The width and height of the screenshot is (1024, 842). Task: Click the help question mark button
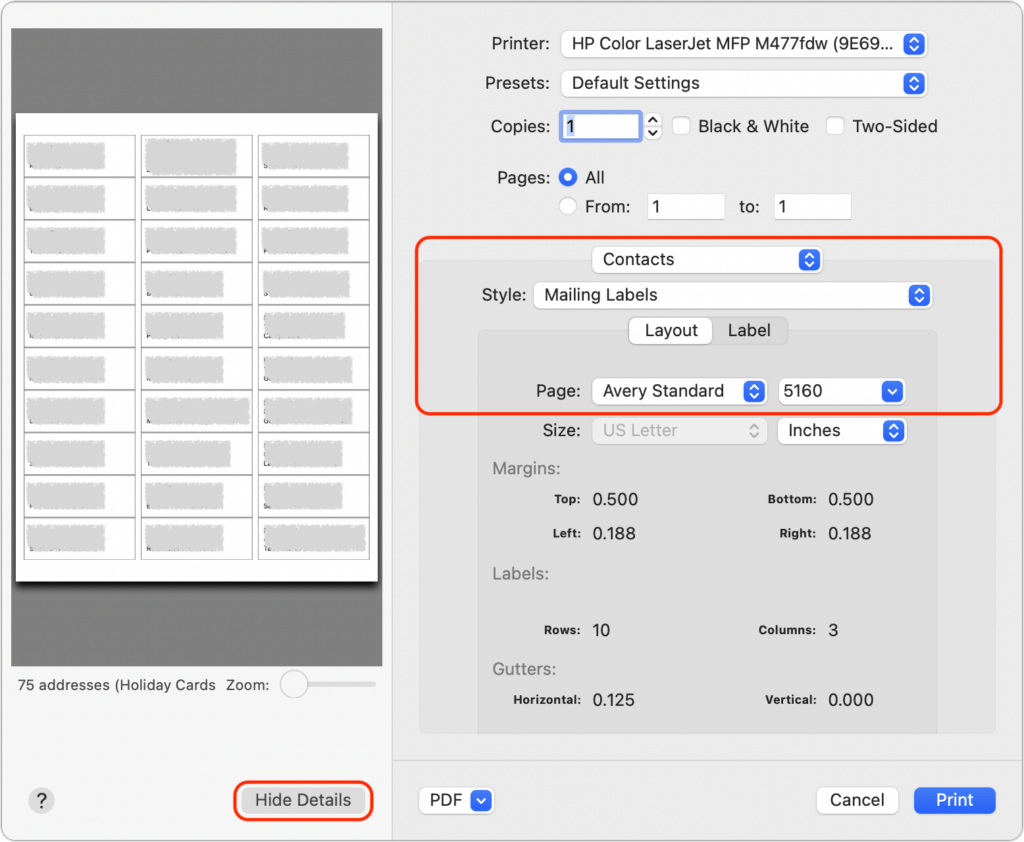[x=41, y=800]
